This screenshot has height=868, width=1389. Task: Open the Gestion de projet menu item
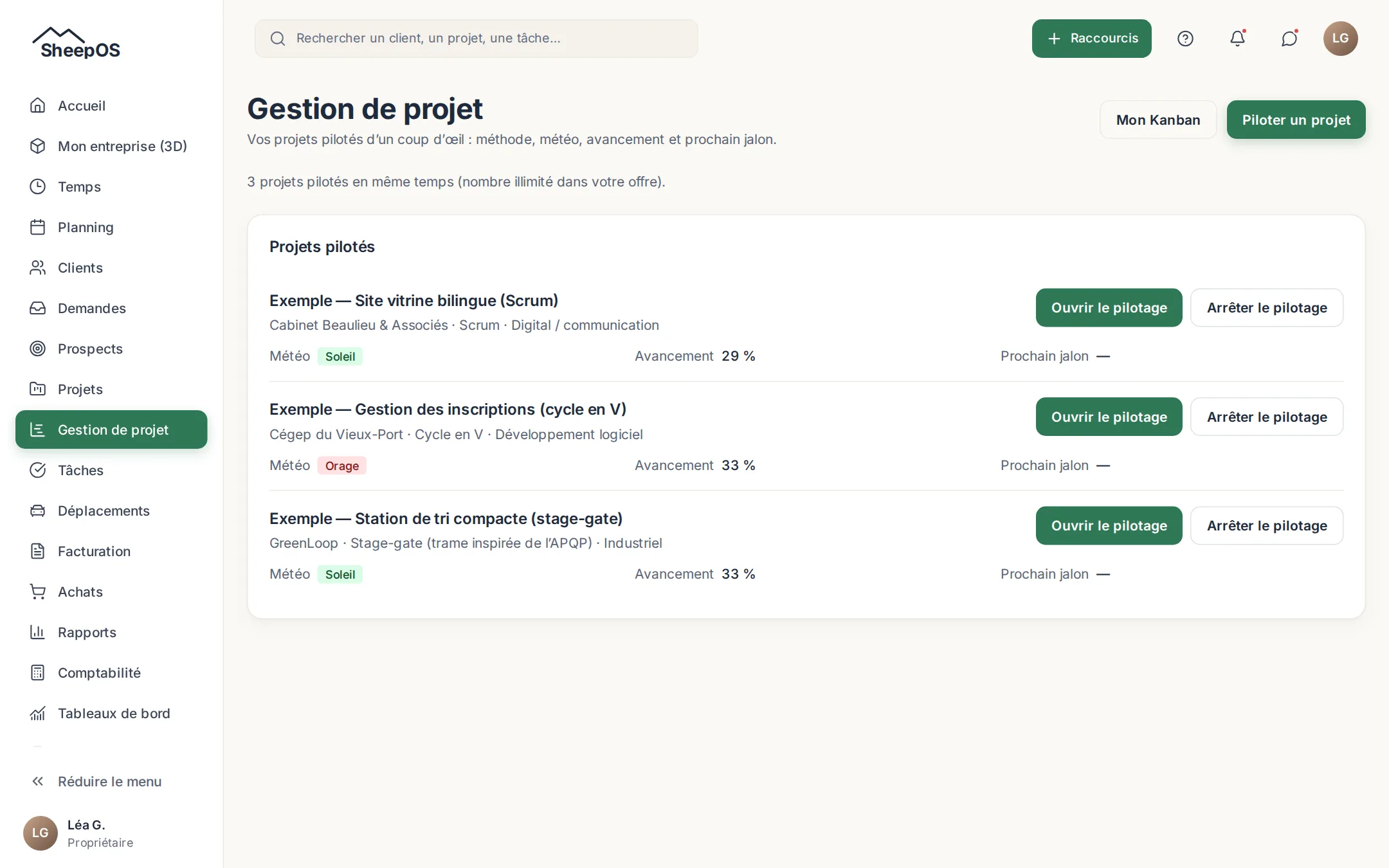111,429
